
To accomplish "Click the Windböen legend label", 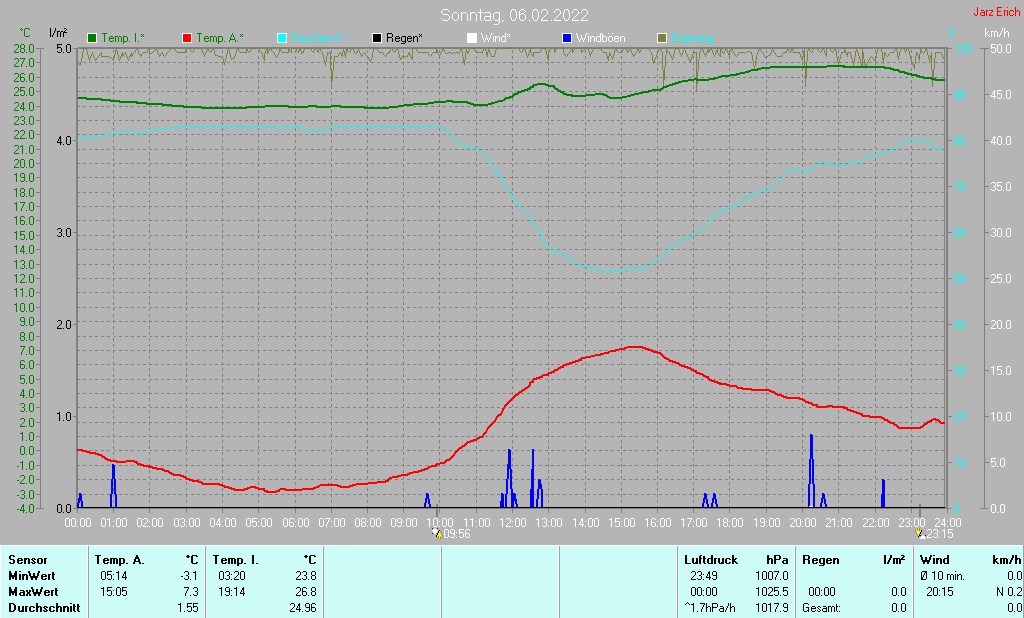I will (x=602, y=38).
